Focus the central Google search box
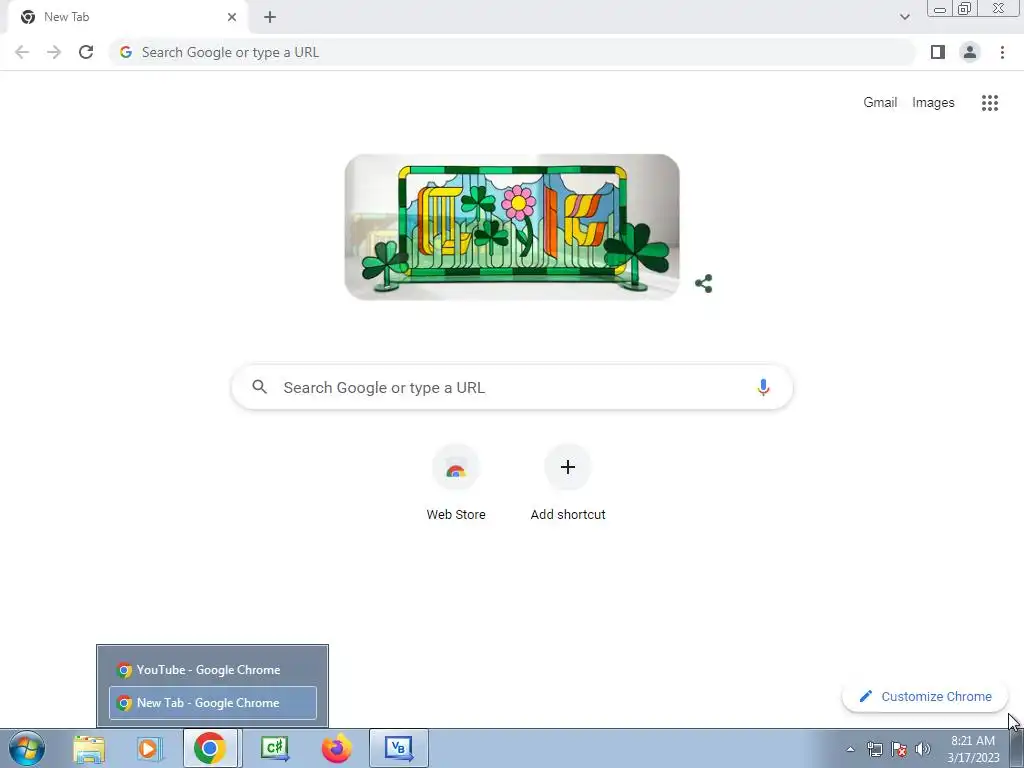 [x=512, y=387]
